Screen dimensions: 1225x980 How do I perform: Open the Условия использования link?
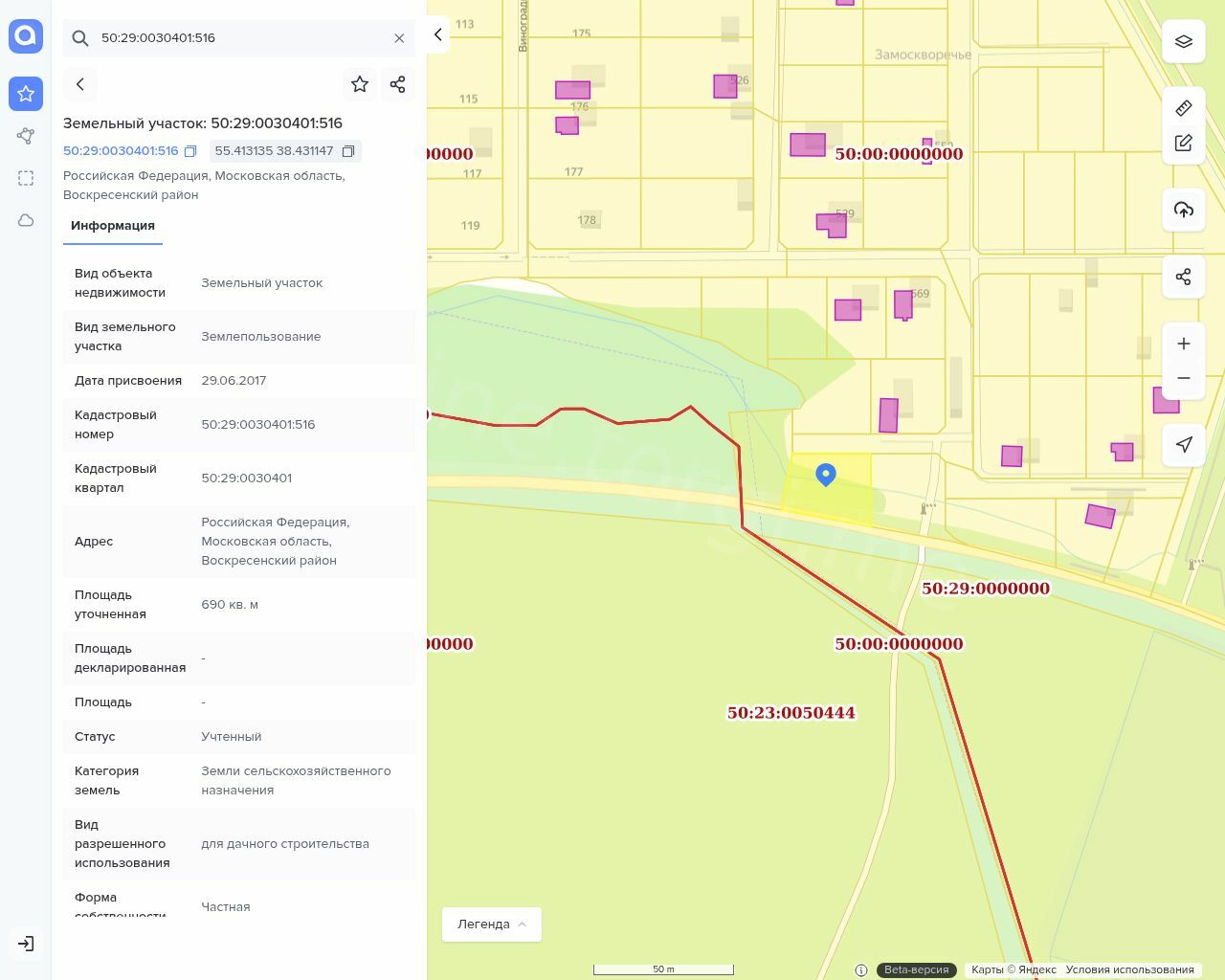pos(1129,969)
